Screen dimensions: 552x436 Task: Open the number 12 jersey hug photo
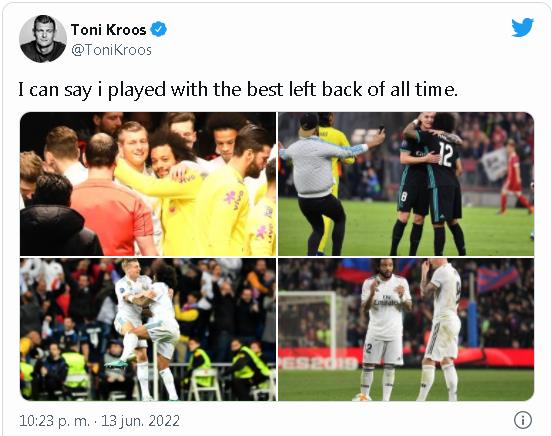click(x=406, y=184)
